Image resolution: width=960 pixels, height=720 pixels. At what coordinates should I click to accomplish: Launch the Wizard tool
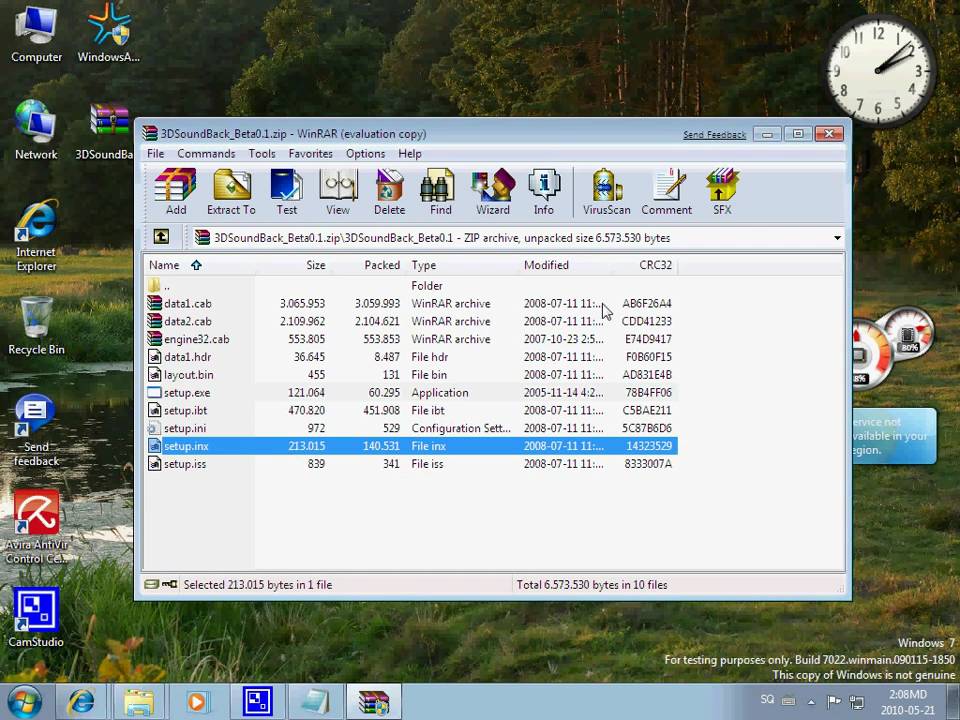click(x=493, y=192)
